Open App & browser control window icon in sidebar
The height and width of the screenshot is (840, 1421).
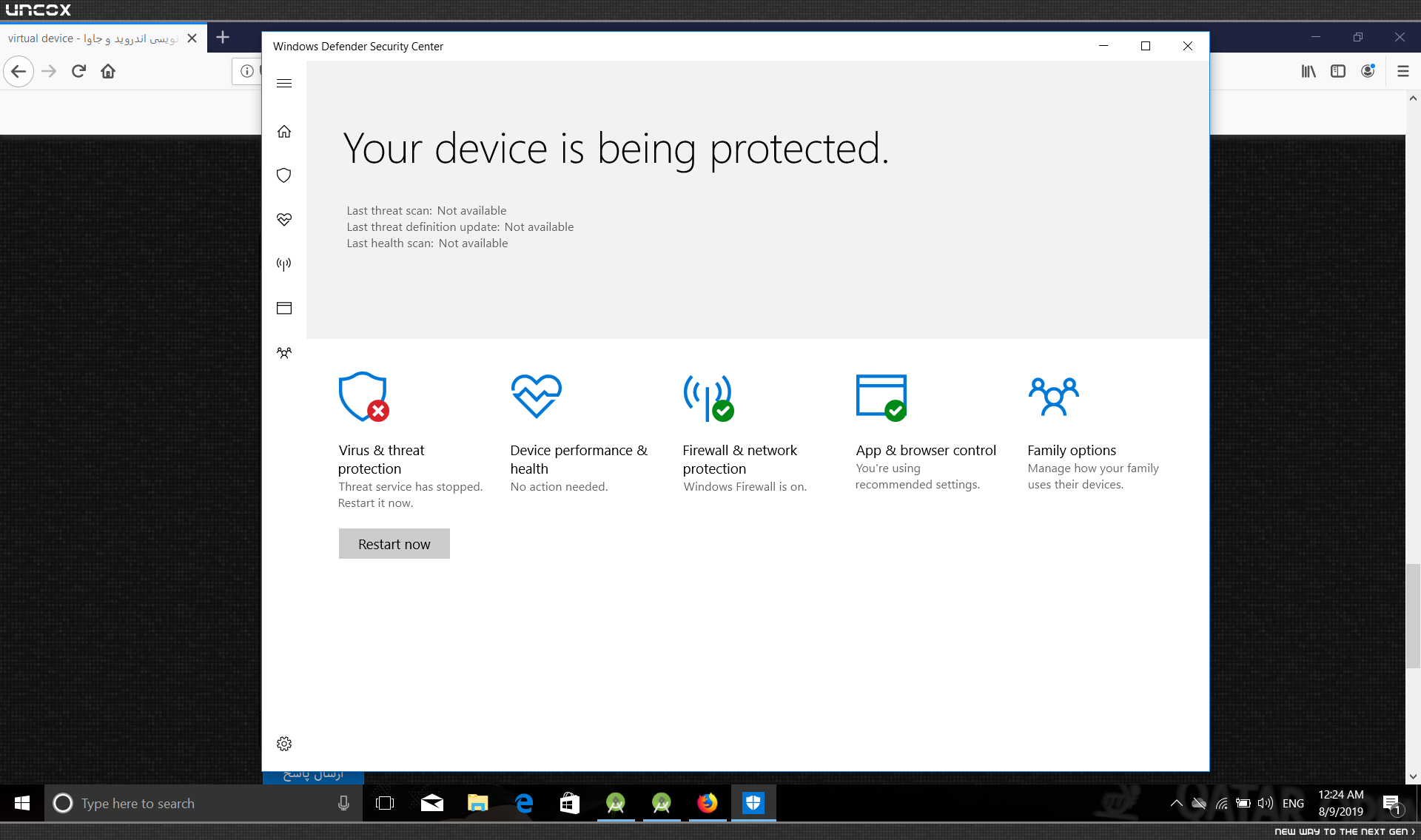point(284,308)
